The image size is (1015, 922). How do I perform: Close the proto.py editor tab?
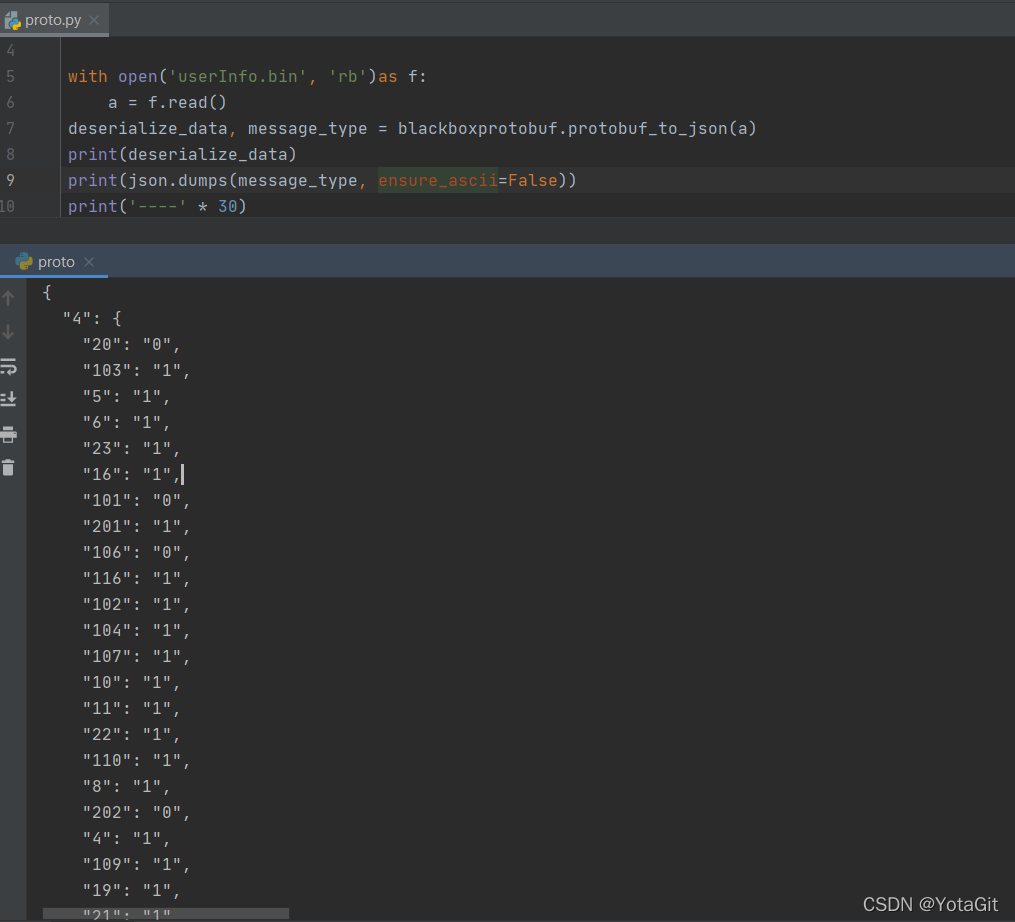pos(94,20)
